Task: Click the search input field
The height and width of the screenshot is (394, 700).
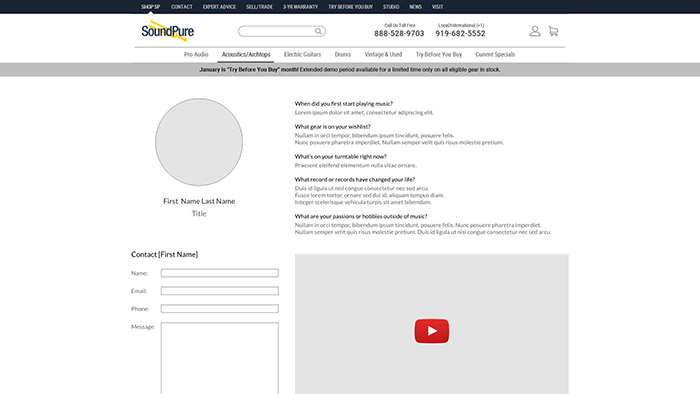Action: click(282, 31)
